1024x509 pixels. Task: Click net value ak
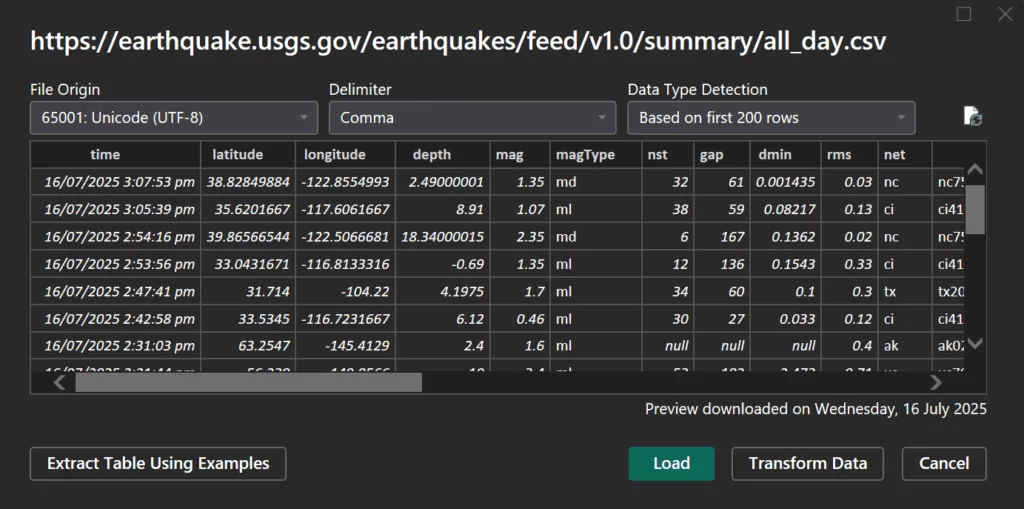point(904,346)
